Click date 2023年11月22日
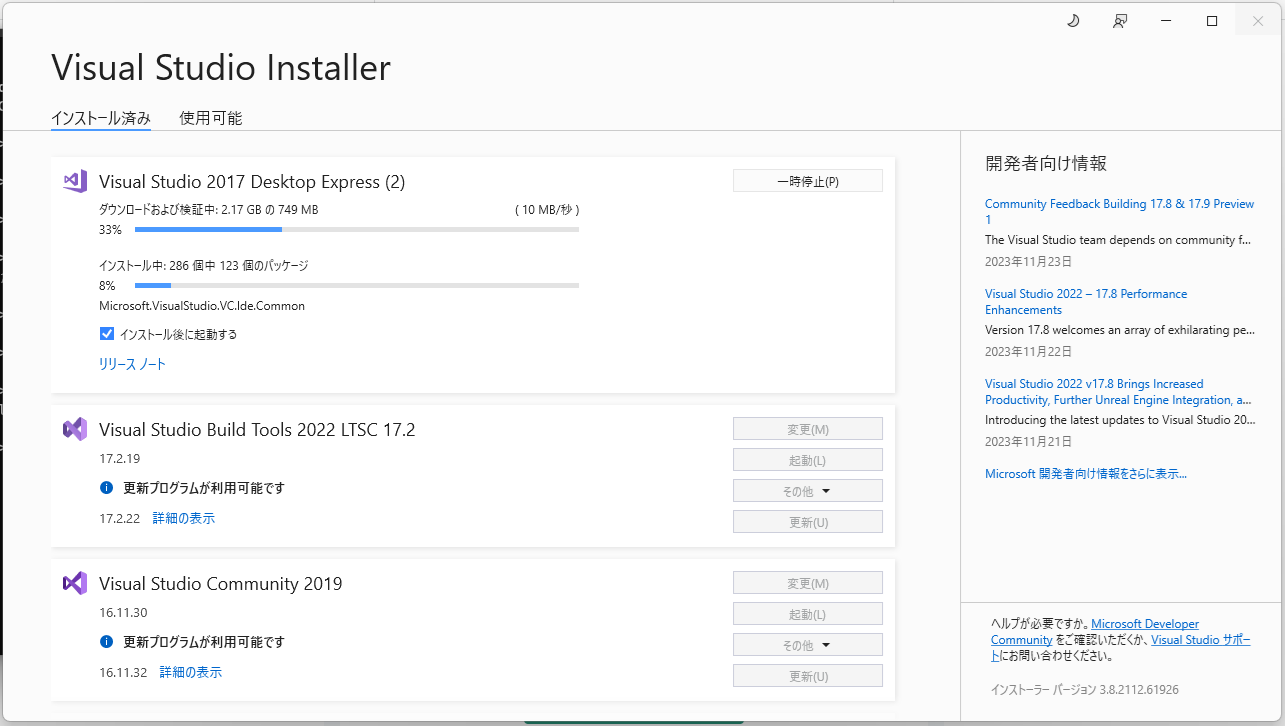Screen dimensions: 1285x726 1028,352
